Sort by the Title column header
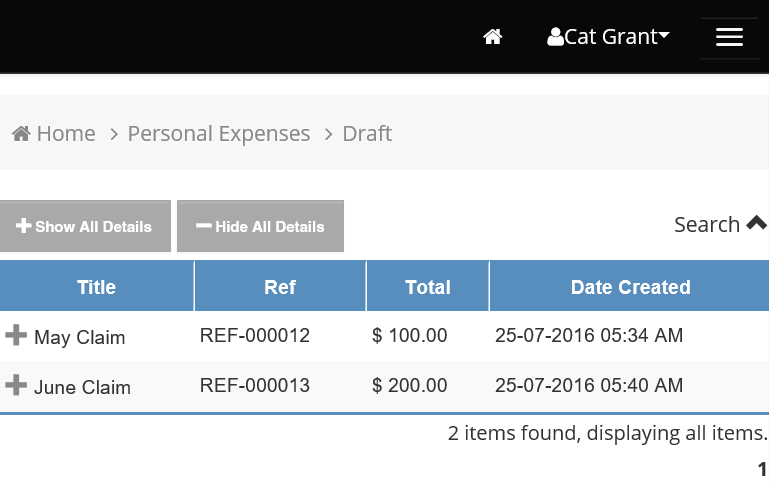Screen dimensions: 769x486 pyautogui.click(x=97, y=287)
